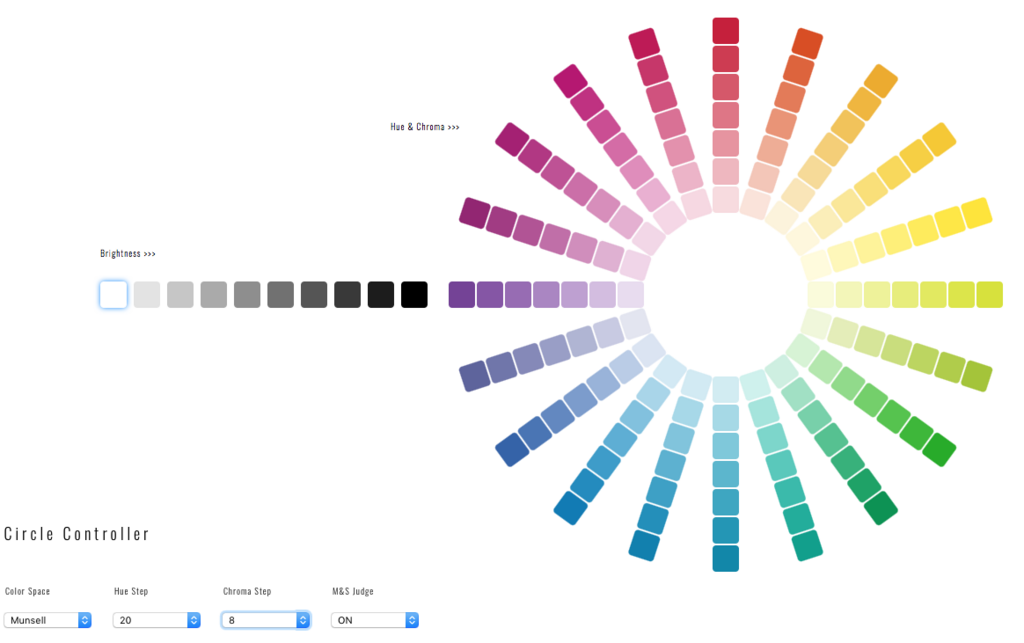This screenshot has width=1024, height=643.
Task: Open the Color Space dropdown showing Munsell
Action: click(x=47, y=620)
